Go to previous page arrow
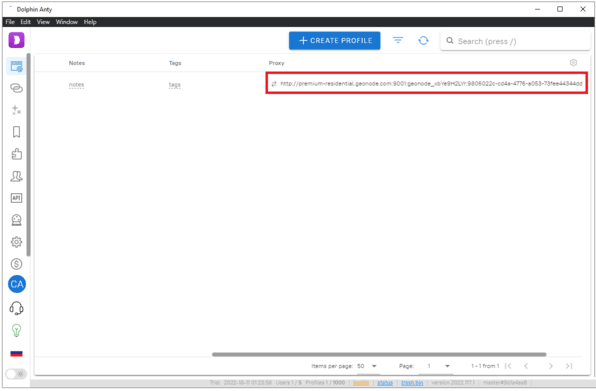Viewport: 596px width, 391px height. (x=526, y=366)
